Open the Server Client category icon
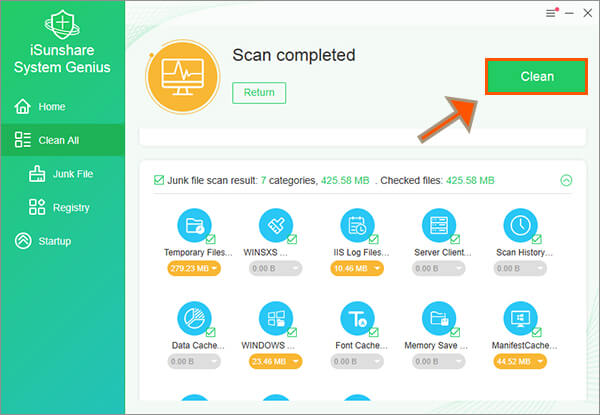 (x=439, y=226)
